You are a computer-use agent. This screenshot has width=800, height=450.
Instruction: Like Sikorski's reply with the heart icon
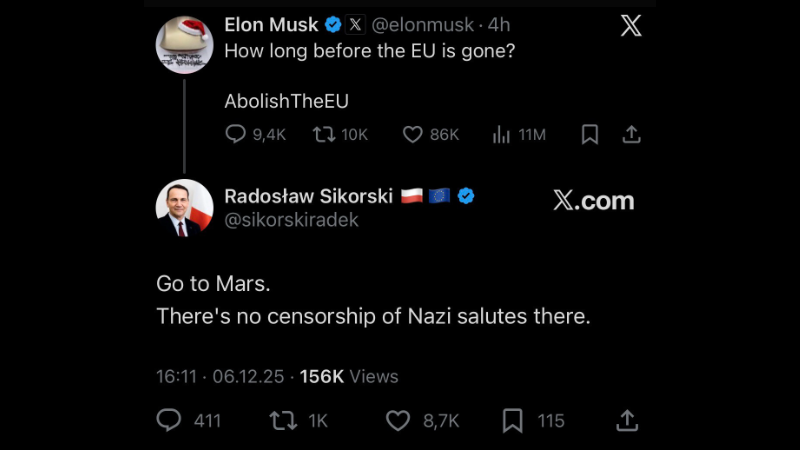coord(398,421)
